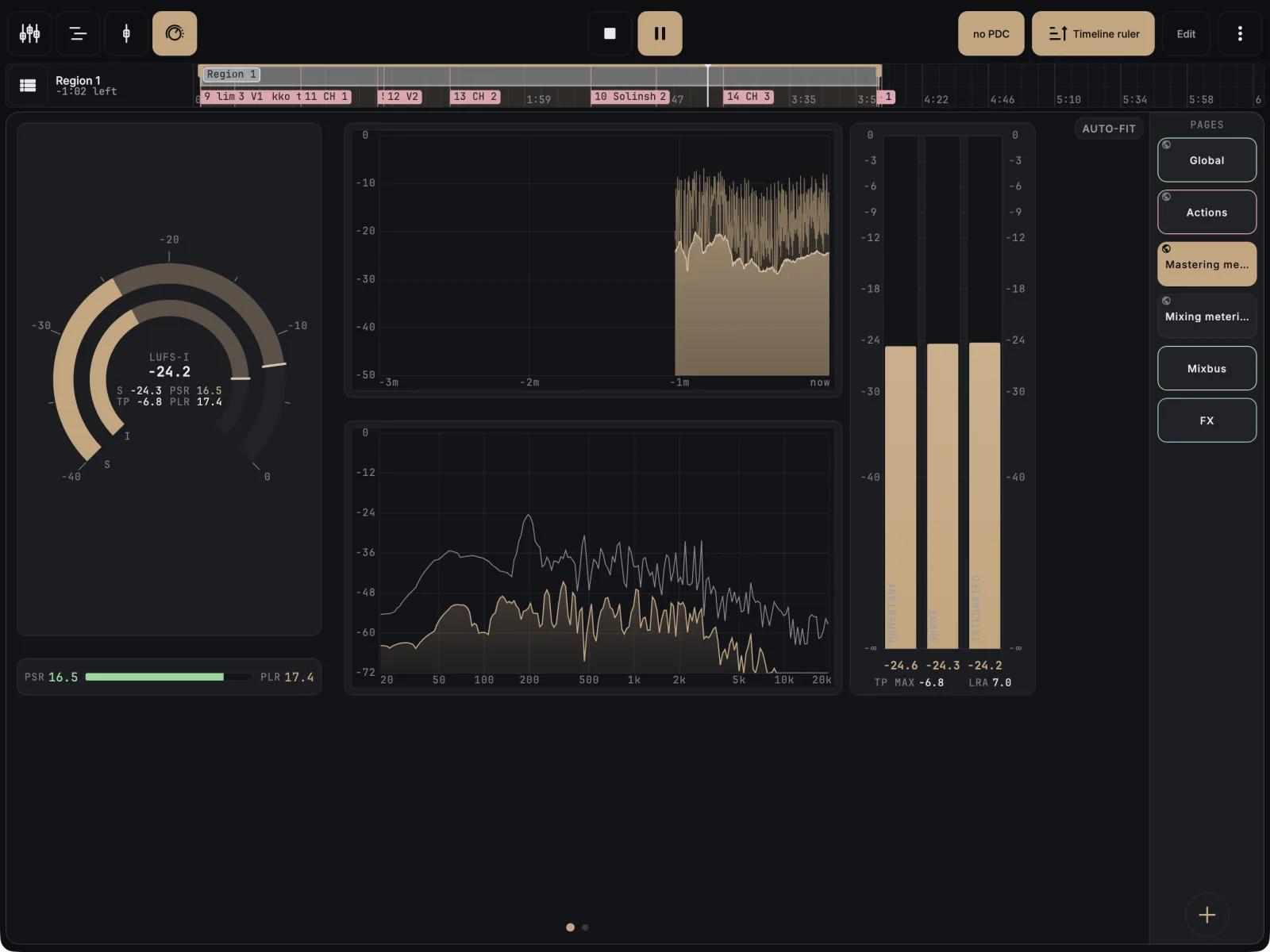The height and width of the screenshot is (952, 1270).
Task: Click the pin icon on Mixing metering page
Action: pyautogui.click(x=1166, y=301)
